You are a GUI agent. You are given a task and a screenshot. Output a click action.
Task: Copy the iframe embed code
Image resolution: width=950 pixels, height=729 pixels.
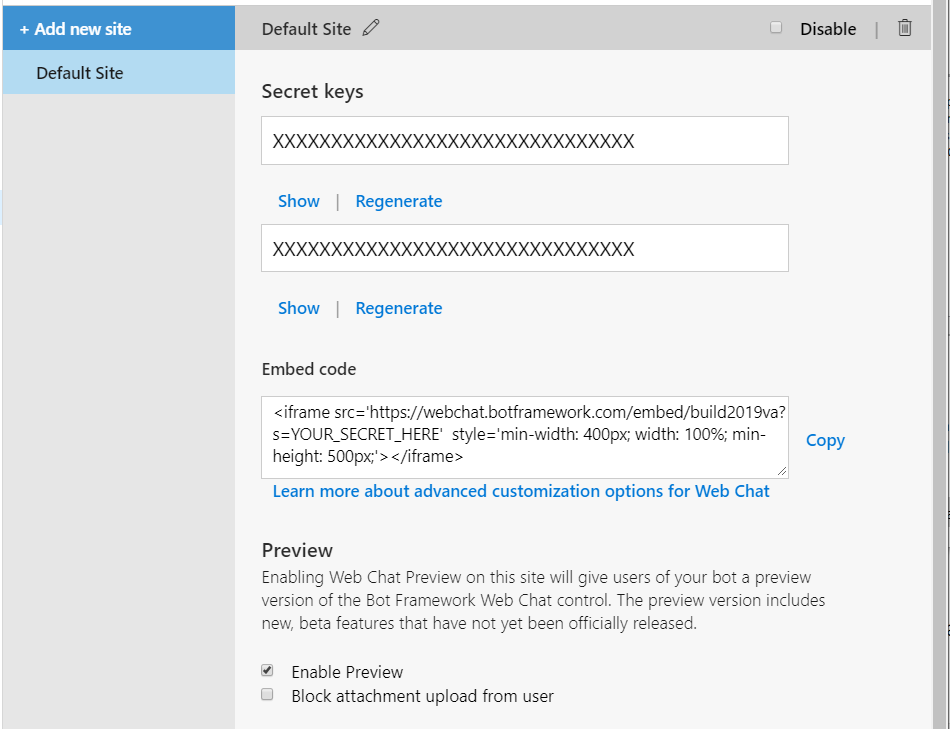pos(824,440)
